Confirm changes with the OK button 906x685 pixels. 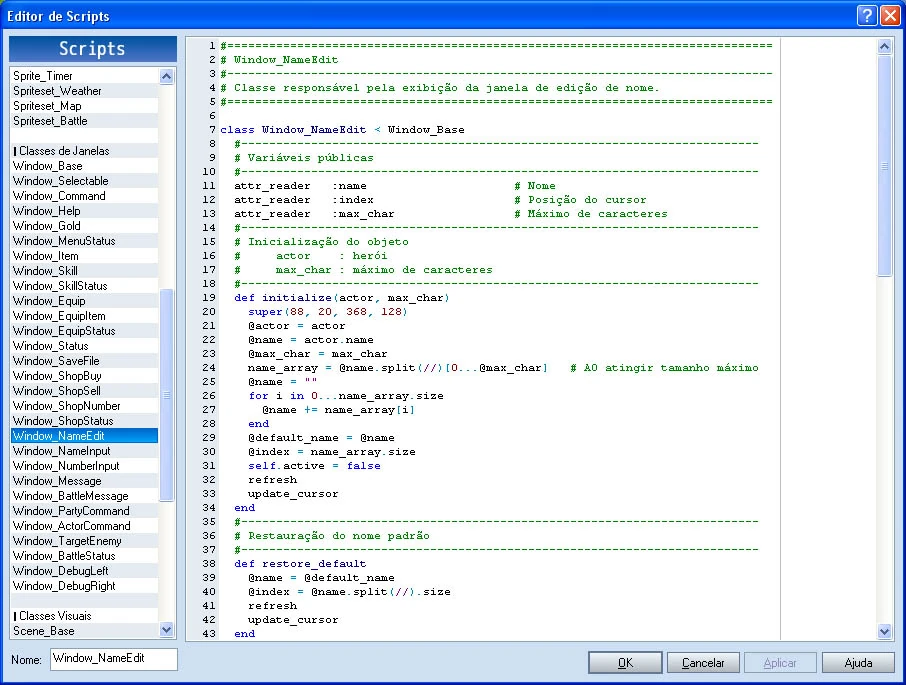coord(626,662)
